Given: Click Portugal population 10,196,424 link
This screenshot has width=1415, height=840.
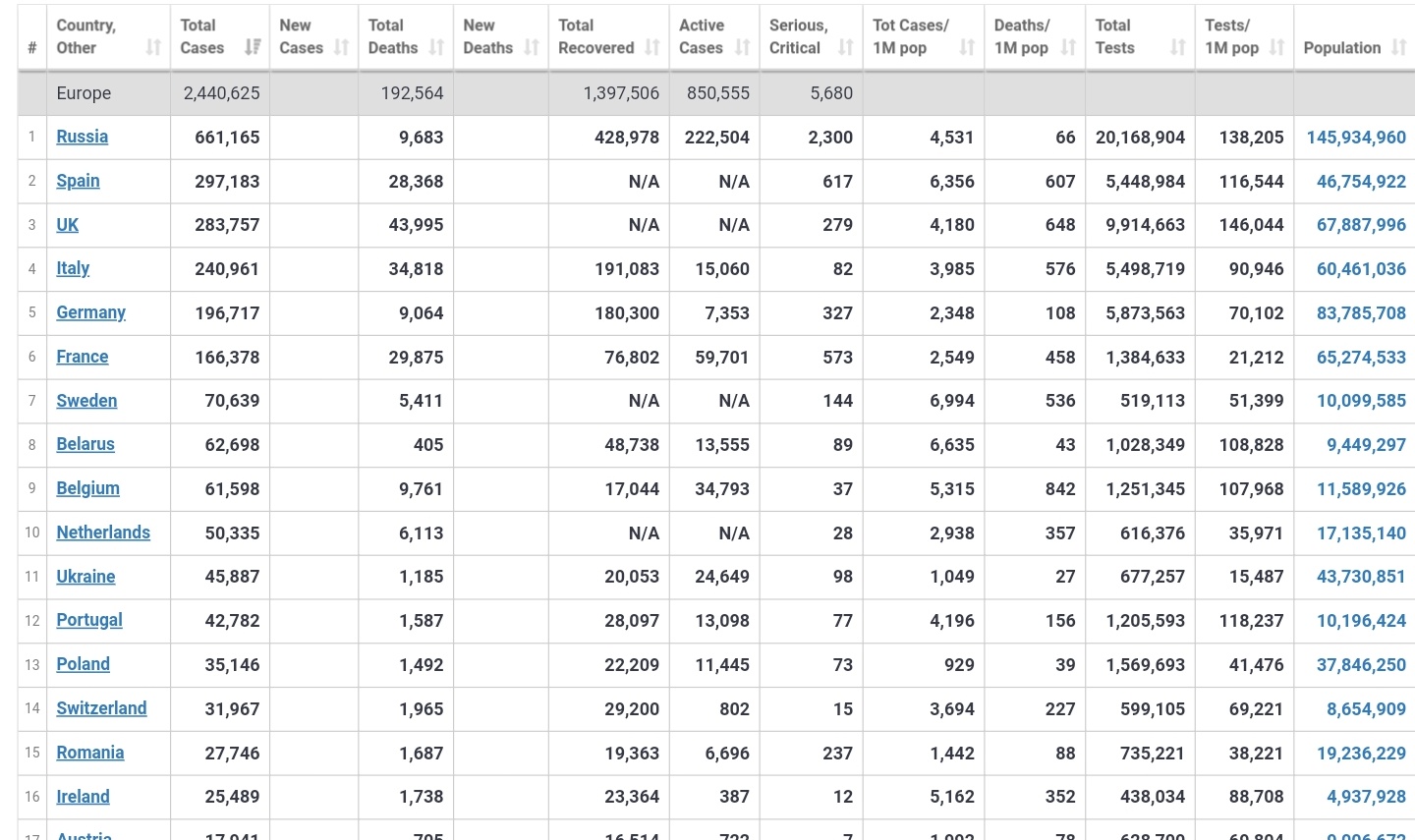Looking at the screenshot, I should point(1361,621).
